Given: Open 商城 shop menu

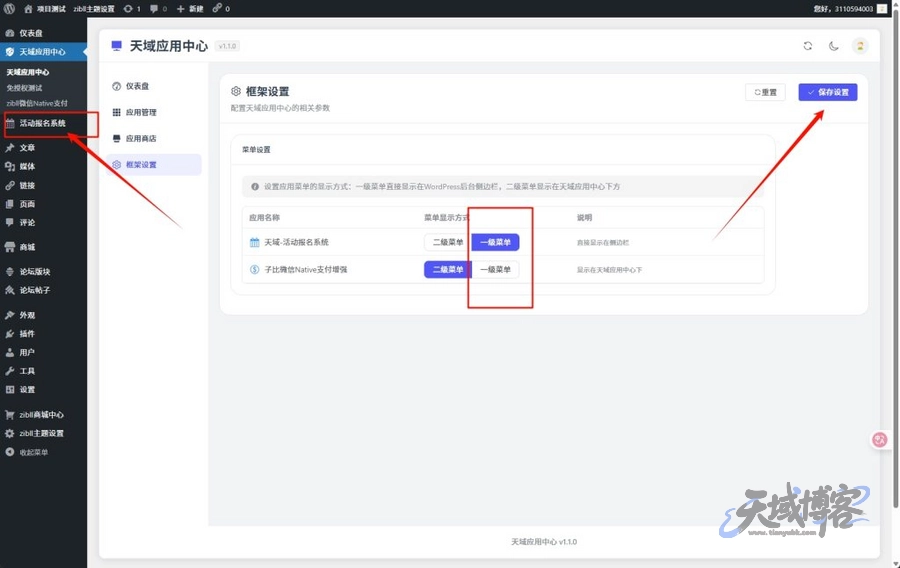Looking at the screenshot, I should point(43,247).
